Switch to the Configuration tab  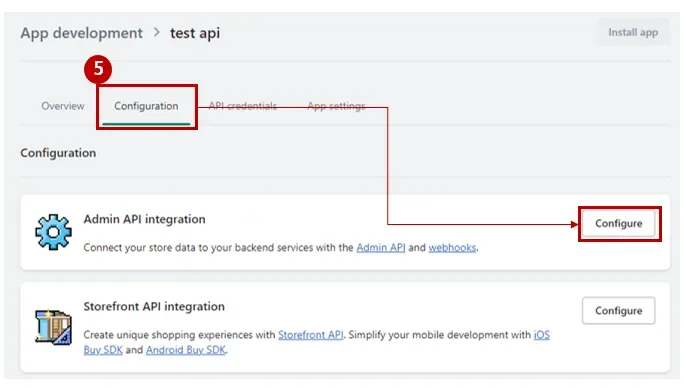146,106
